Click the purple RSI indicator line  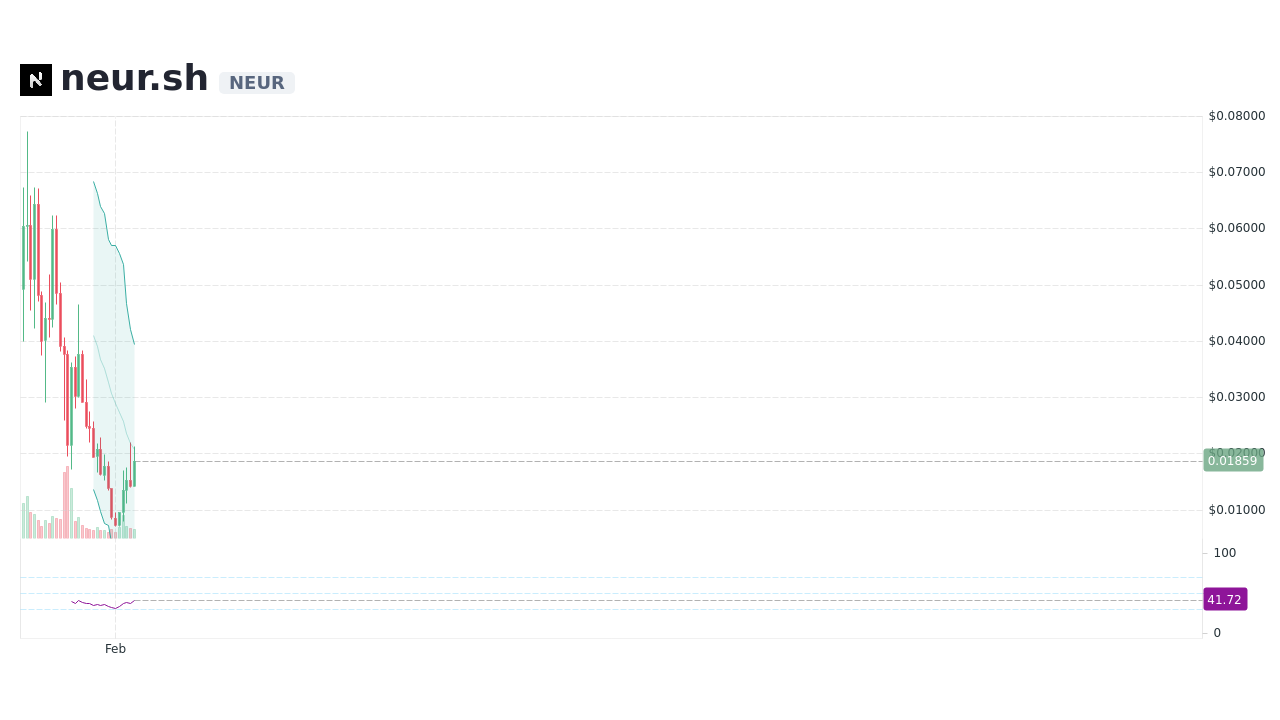tap(103, 604)
